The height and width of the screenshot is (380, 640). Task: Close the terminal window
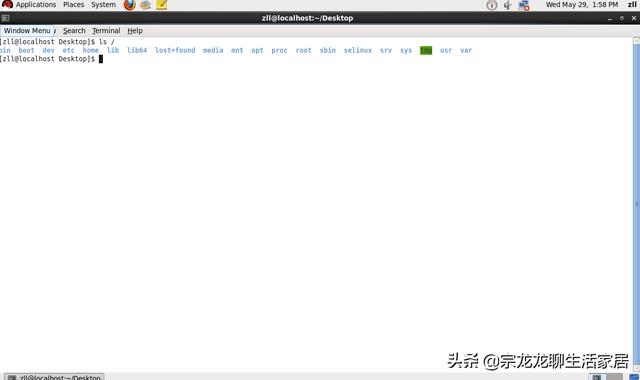[633, 18]
